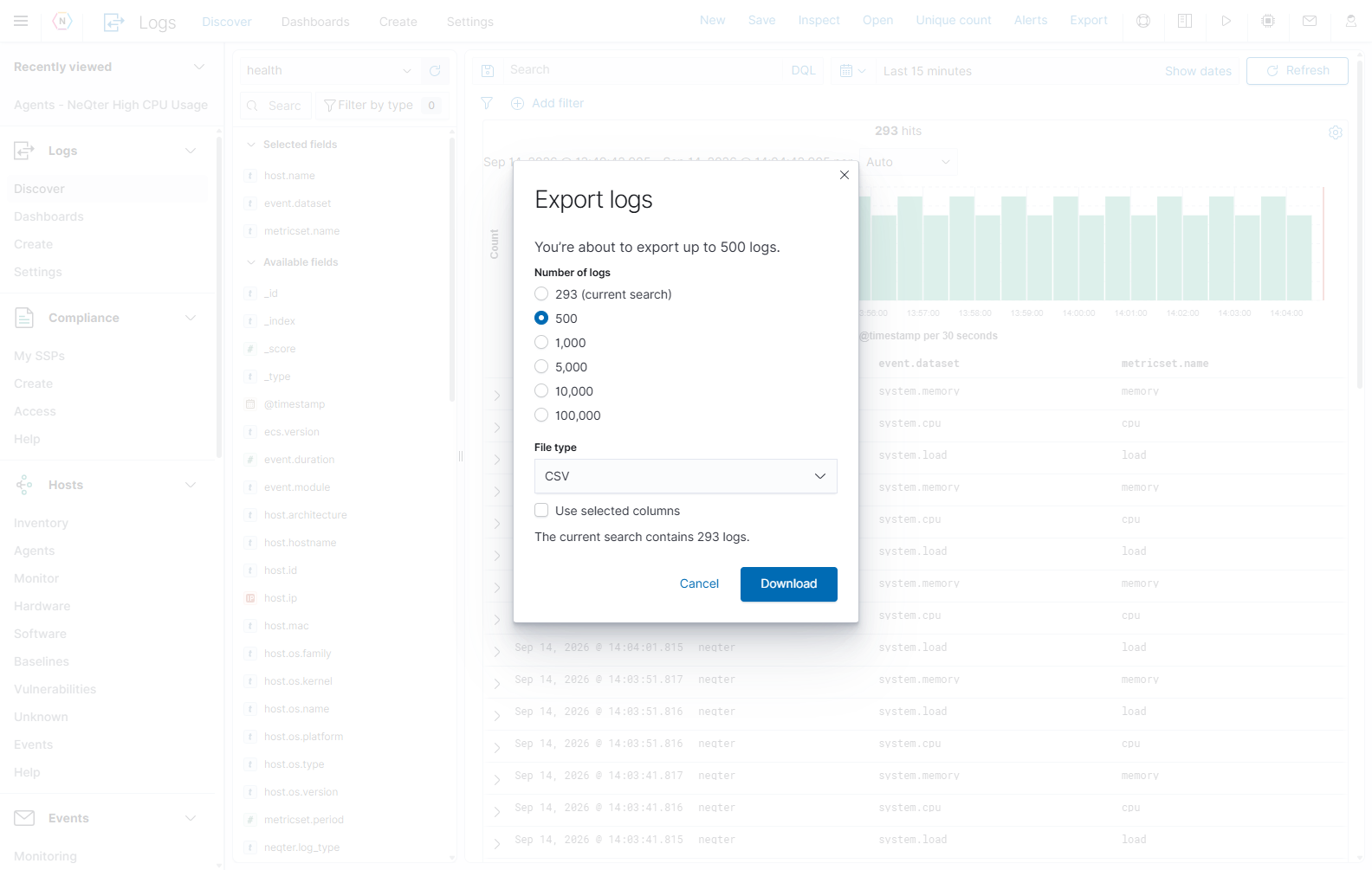Open the user profile icon

pyautogui.click(x=1351, y=21)
